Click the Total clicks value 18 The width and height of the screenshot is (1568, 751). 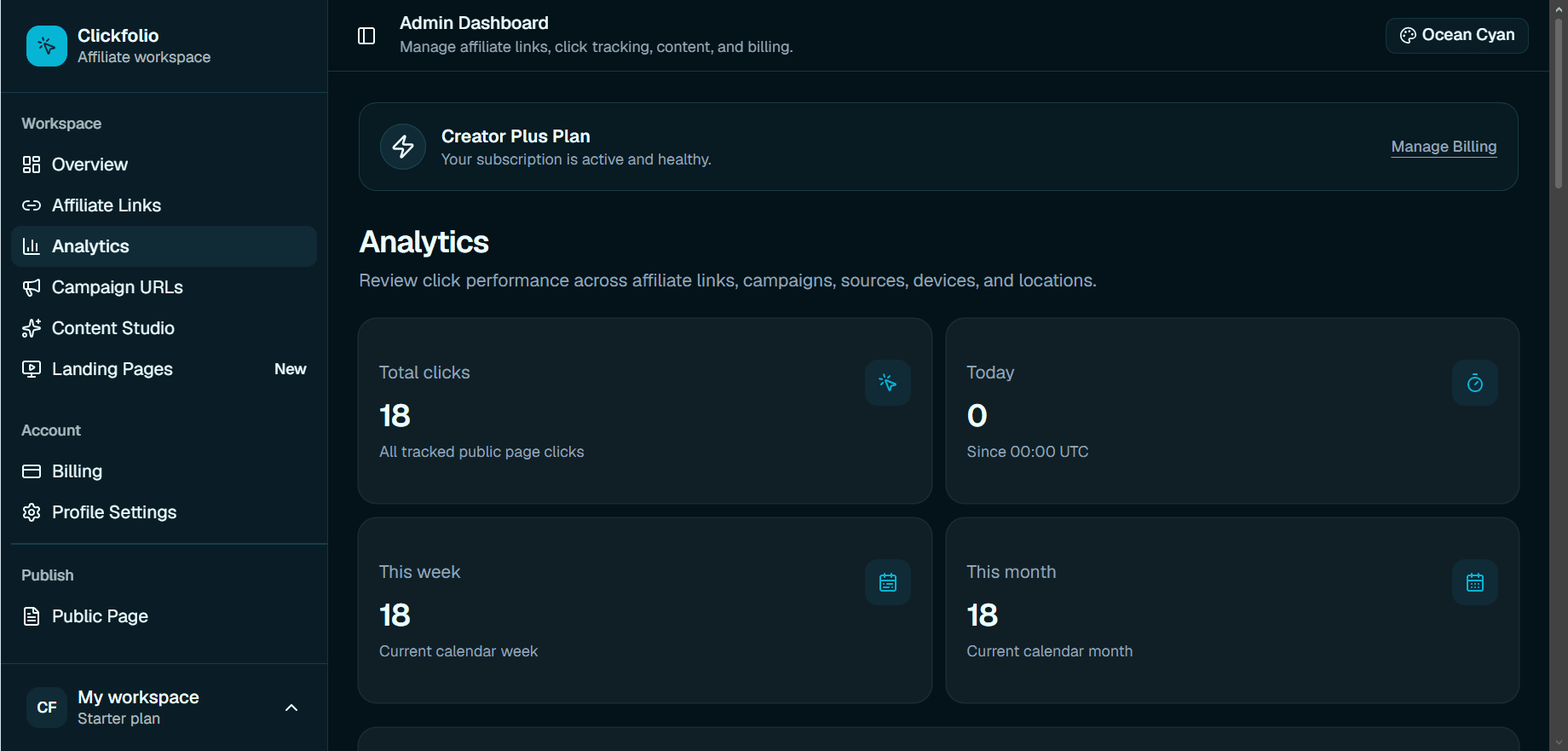(395, 416)
